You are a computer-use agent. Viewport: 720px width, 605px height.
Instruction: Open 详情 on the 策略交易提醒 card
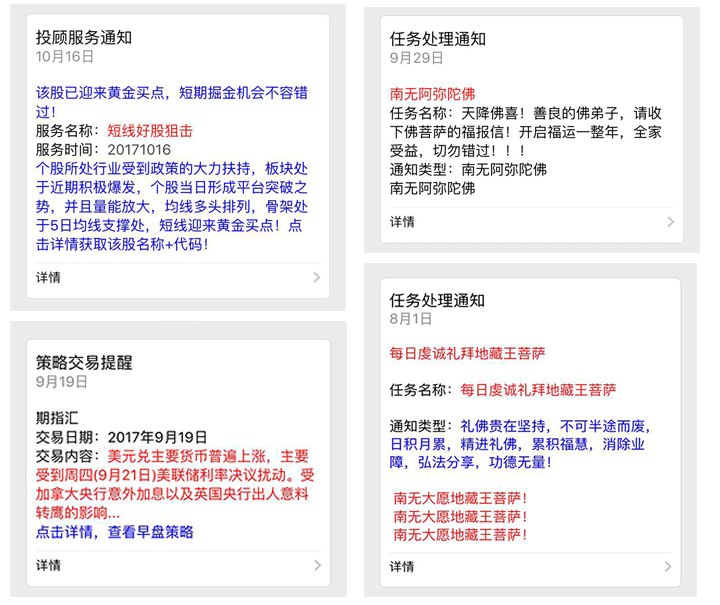coord(48,566)
